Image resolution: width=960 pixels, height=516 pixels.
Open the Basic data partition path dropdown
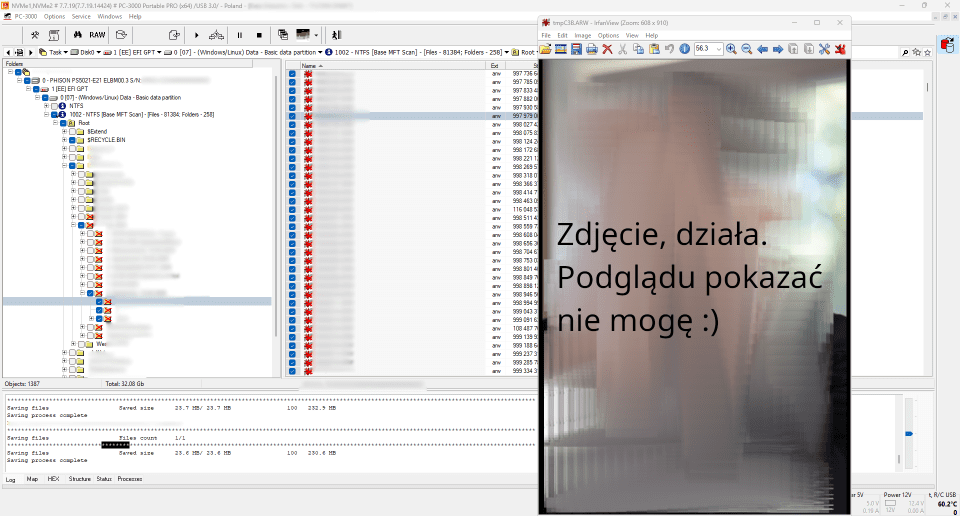point(320,53)
